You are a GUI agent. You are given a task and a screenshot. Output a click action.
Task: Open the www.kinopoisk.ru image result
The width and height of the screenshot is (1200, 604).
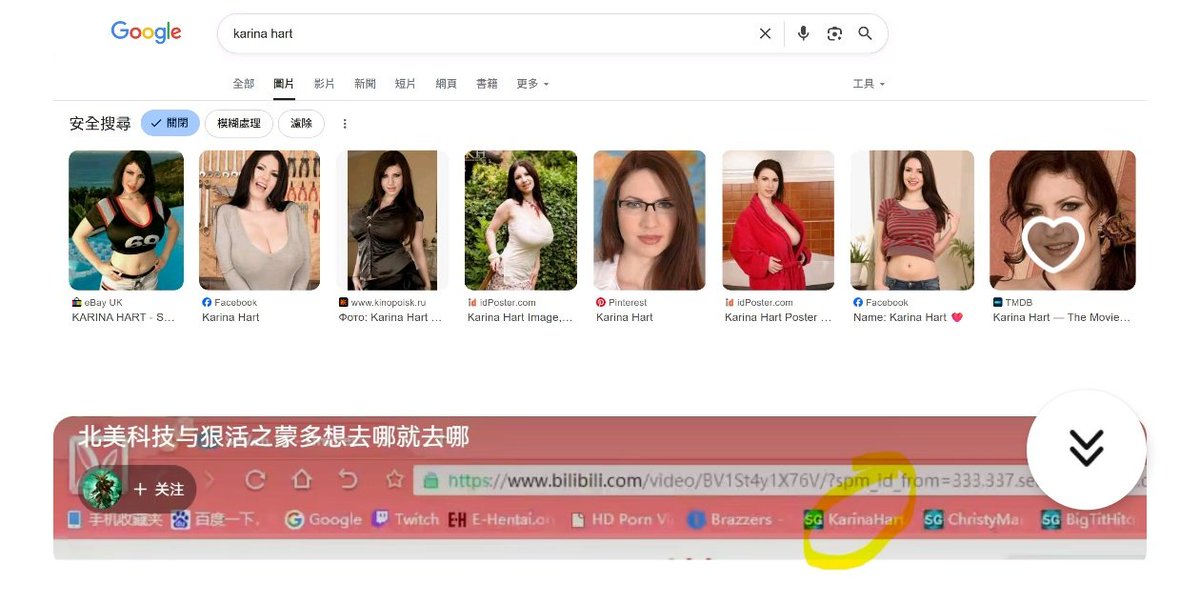click(x=392, y=220)
